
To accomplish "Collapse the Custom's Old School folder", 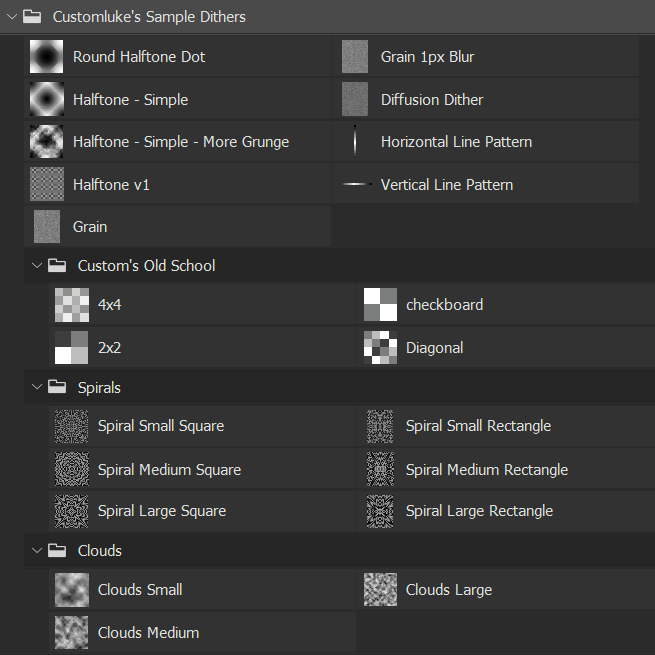I will tap(38, 266).
